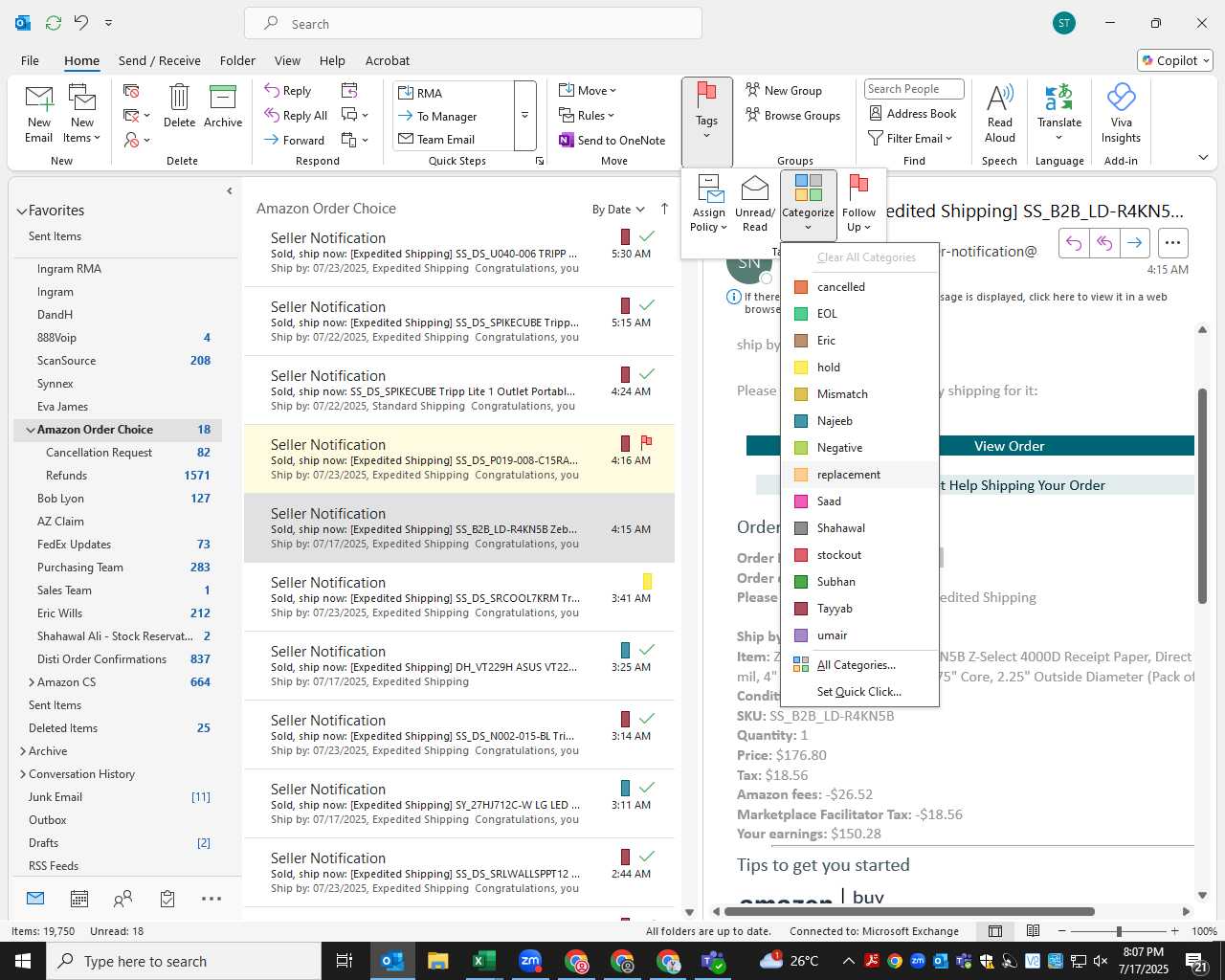Click reply all arrow in reading pane
The height and width of the screenshot is (980, 1225).
pos(1104,243)
